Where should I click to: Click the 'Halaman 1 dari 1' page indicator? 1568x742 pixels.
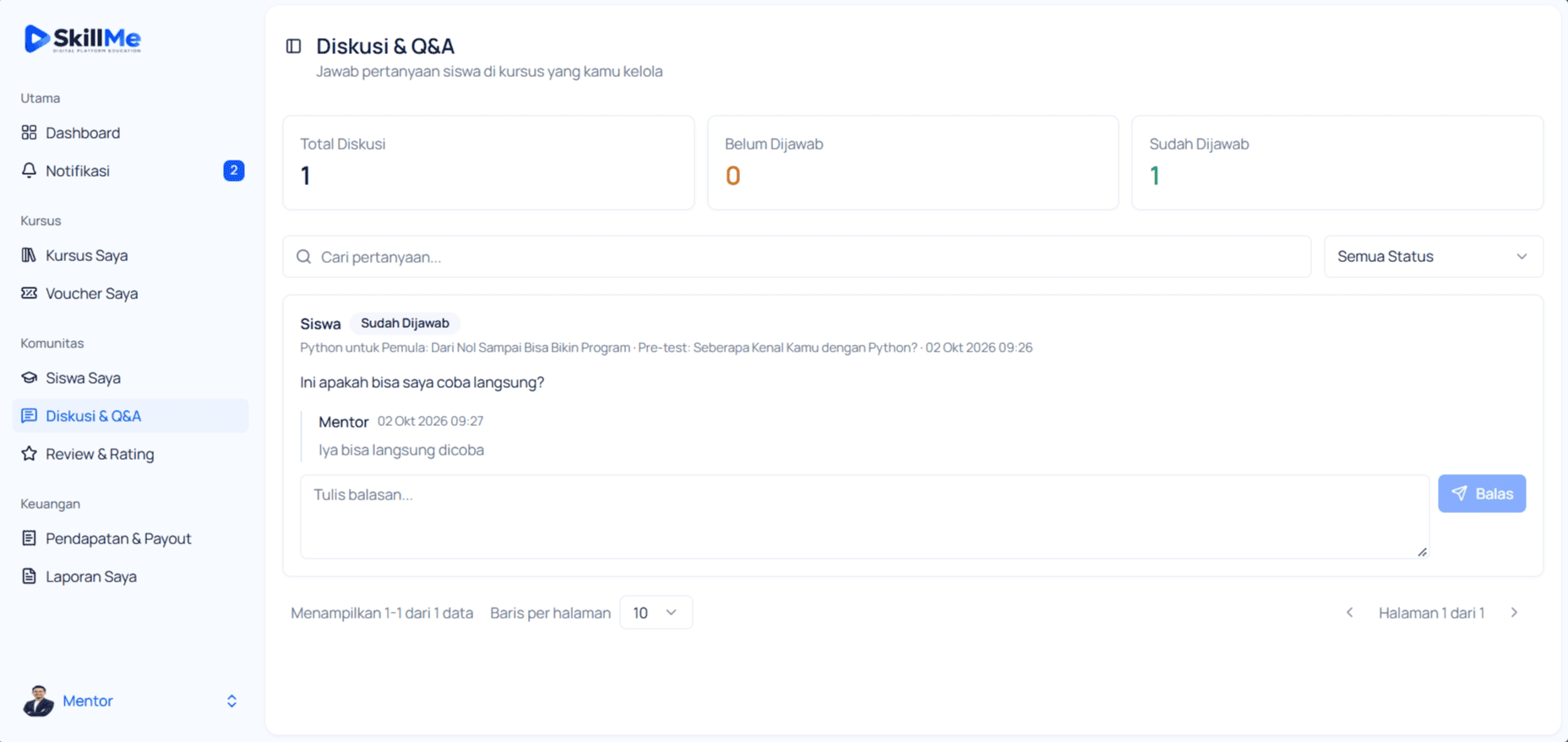[1431, 613]
